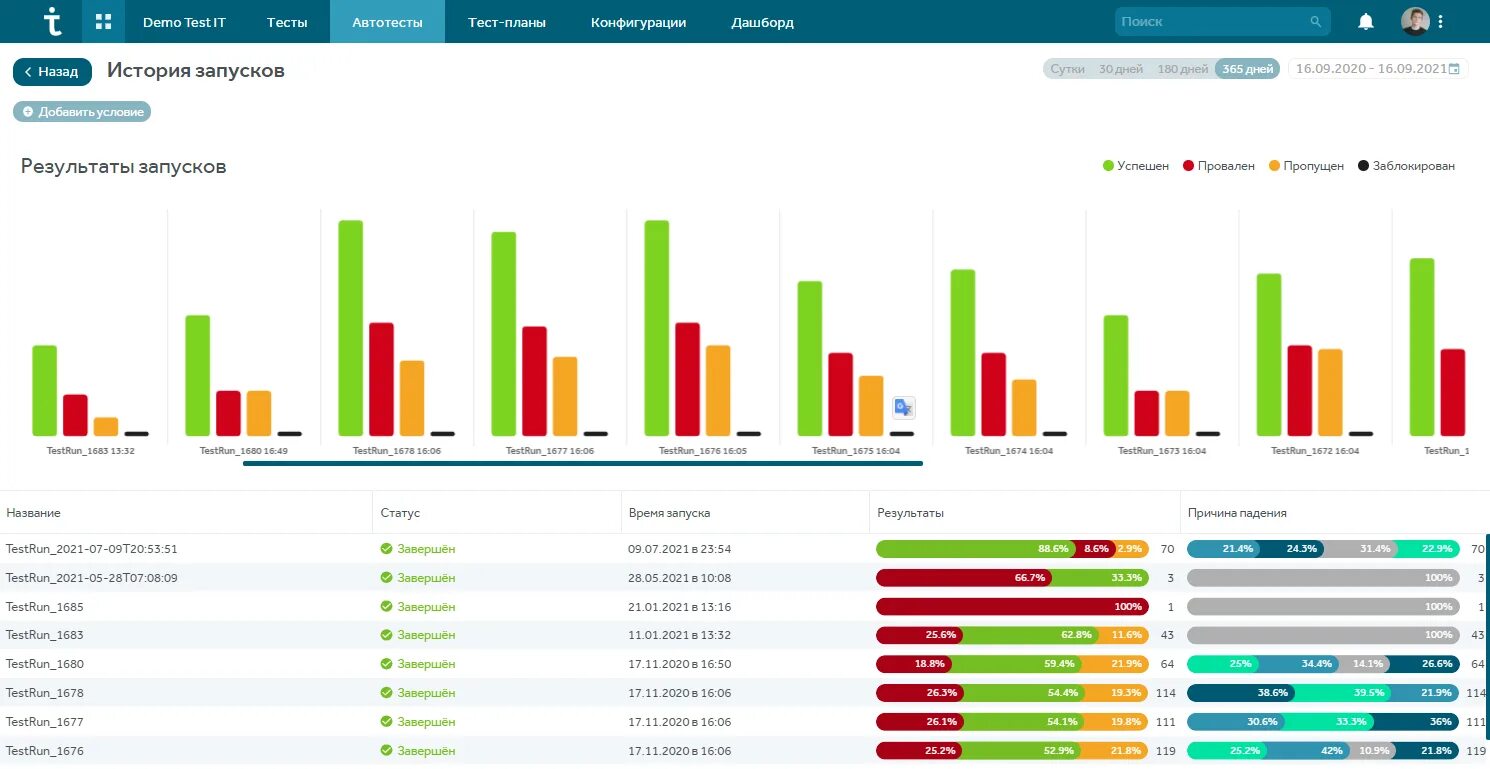1490x769 pixels.
Task: Click the Статус column header
Action: (400, 513)
